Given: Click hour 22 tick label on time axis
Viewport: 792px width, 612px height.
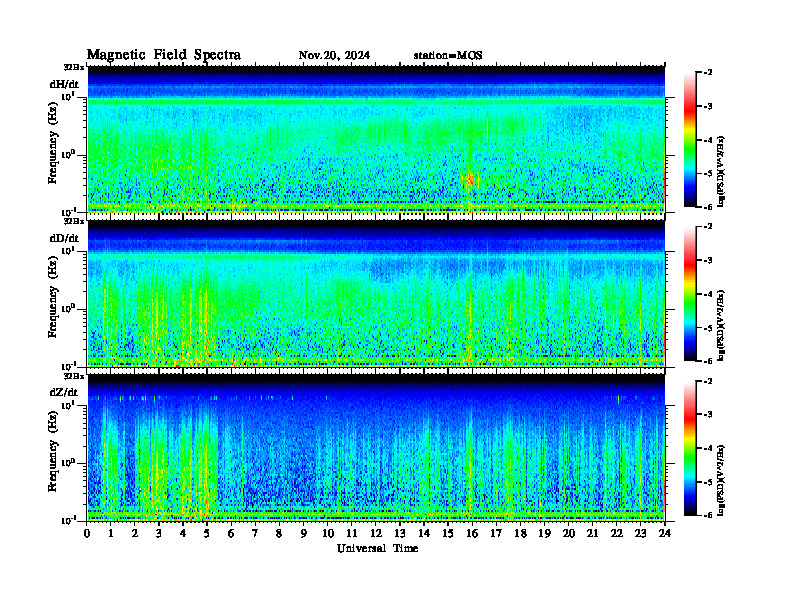Looking at the screenshot, I should tap(616, 534).
